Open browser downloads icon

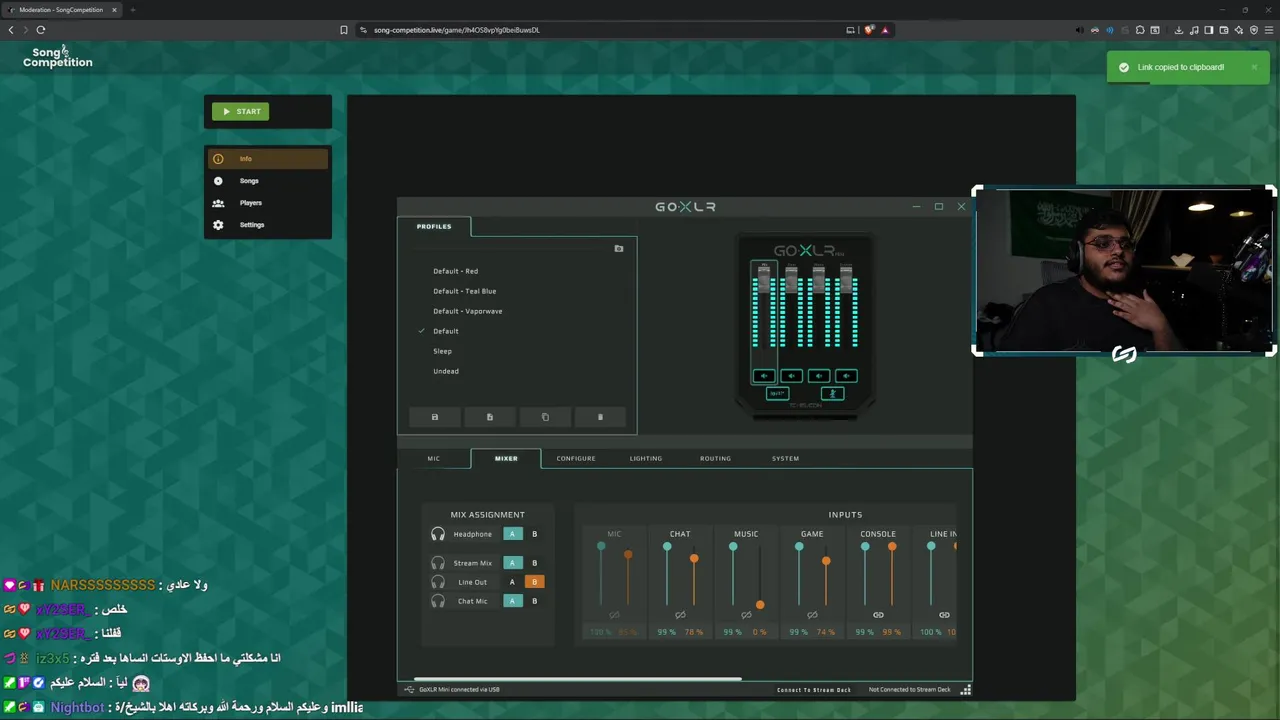1179,30
